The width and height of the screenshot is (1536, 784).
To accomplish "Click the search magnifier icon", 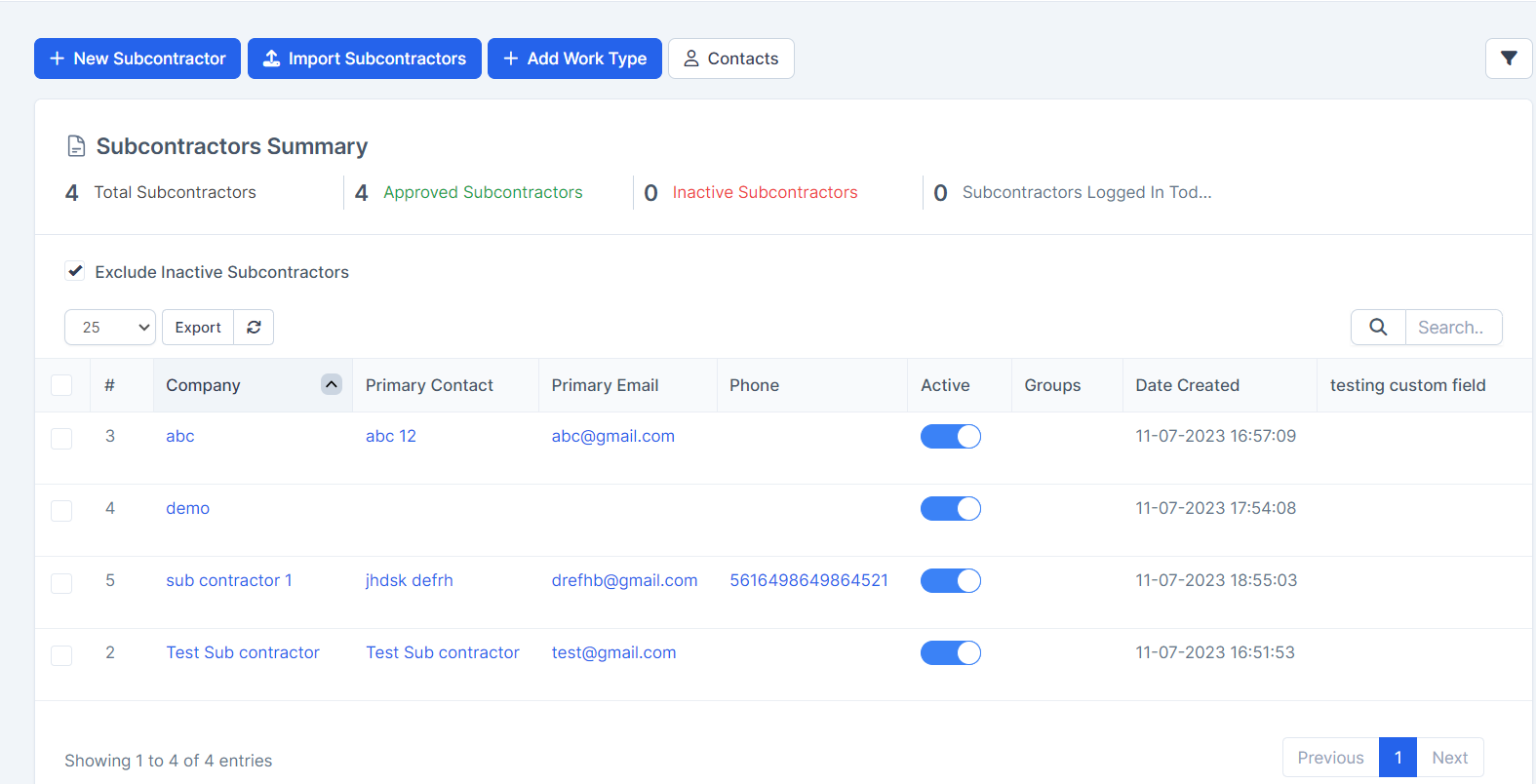I will click(x=1378, y=328).
